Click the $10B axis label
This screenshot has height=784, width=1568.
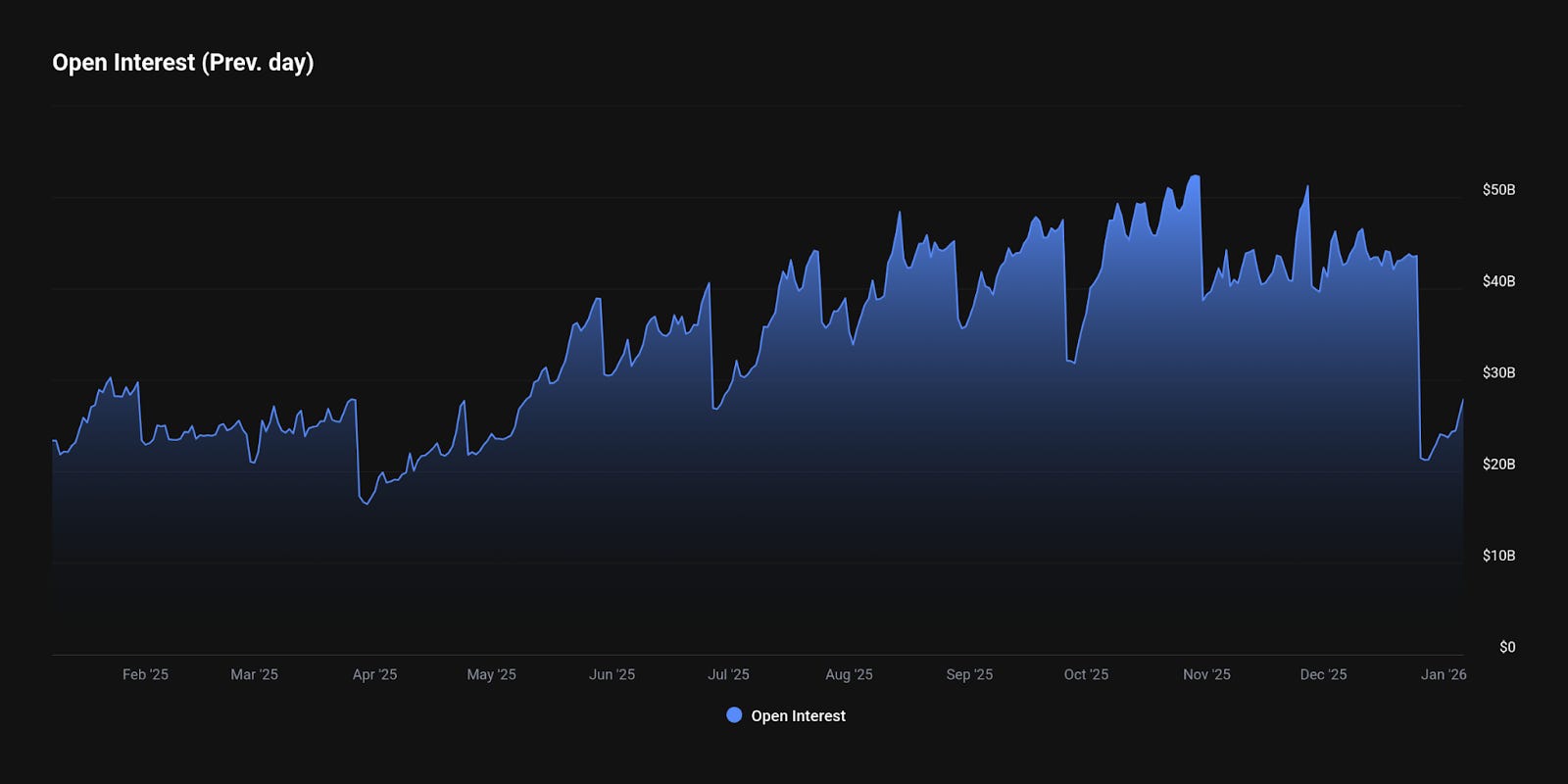[1498, 556]
